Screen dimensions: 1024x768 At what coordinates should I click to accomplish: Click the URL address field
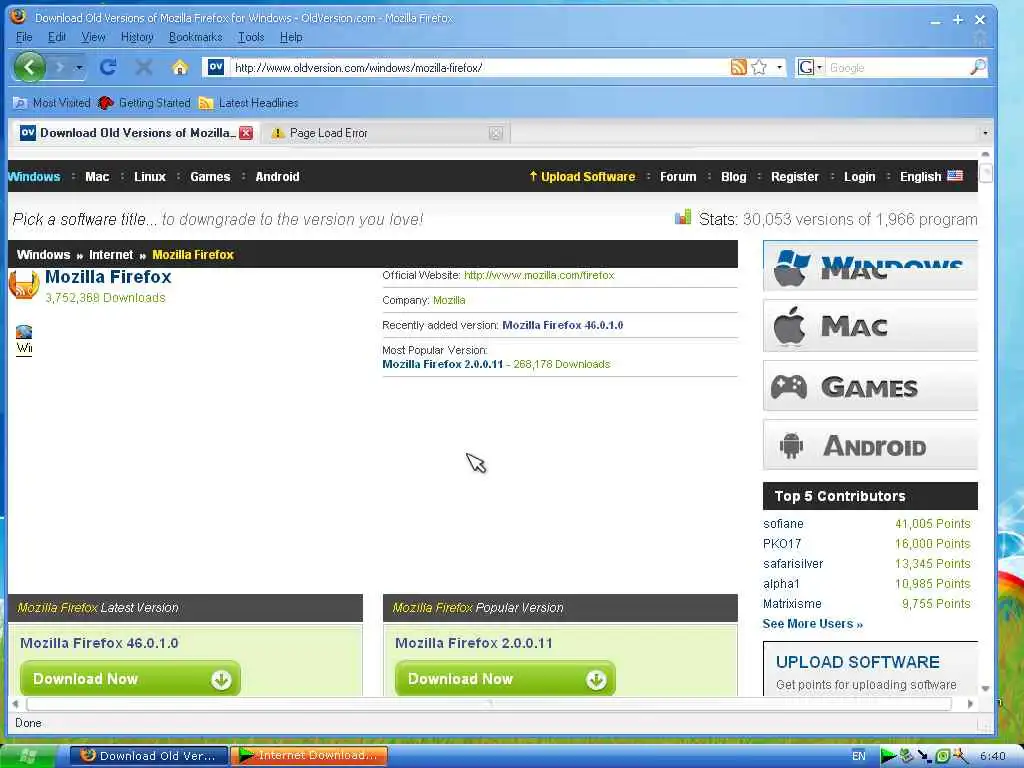click(x=480, y=67)
